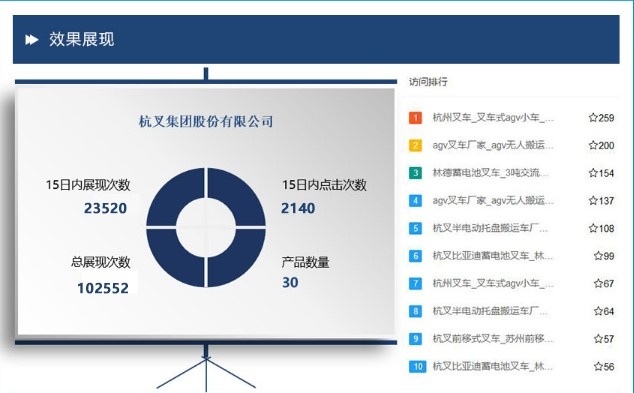Open rank 1 link 杭州叉车_叉车式agv小车

[x=493, y=118]
